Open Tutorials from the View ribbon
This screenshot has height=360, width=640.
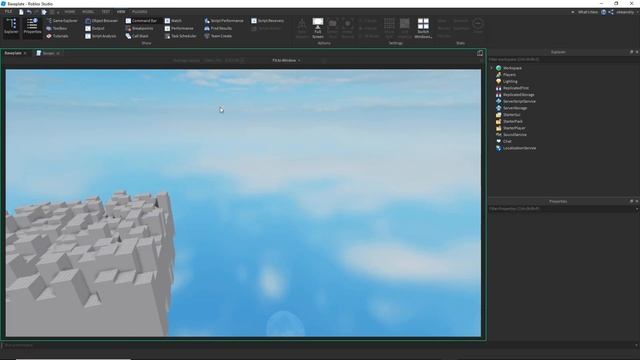click(x=57, y=36)
